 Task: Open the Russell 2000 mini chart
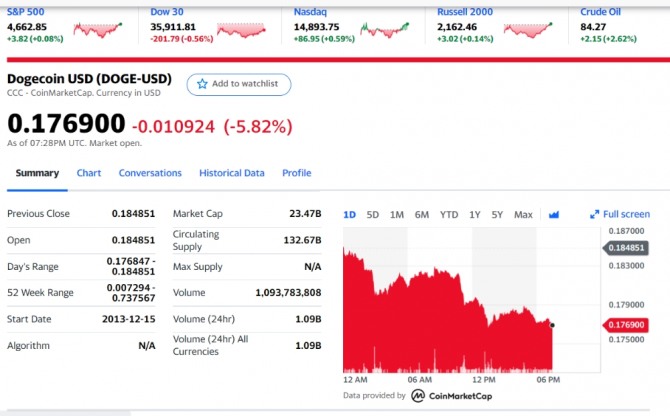click(528, 30)
